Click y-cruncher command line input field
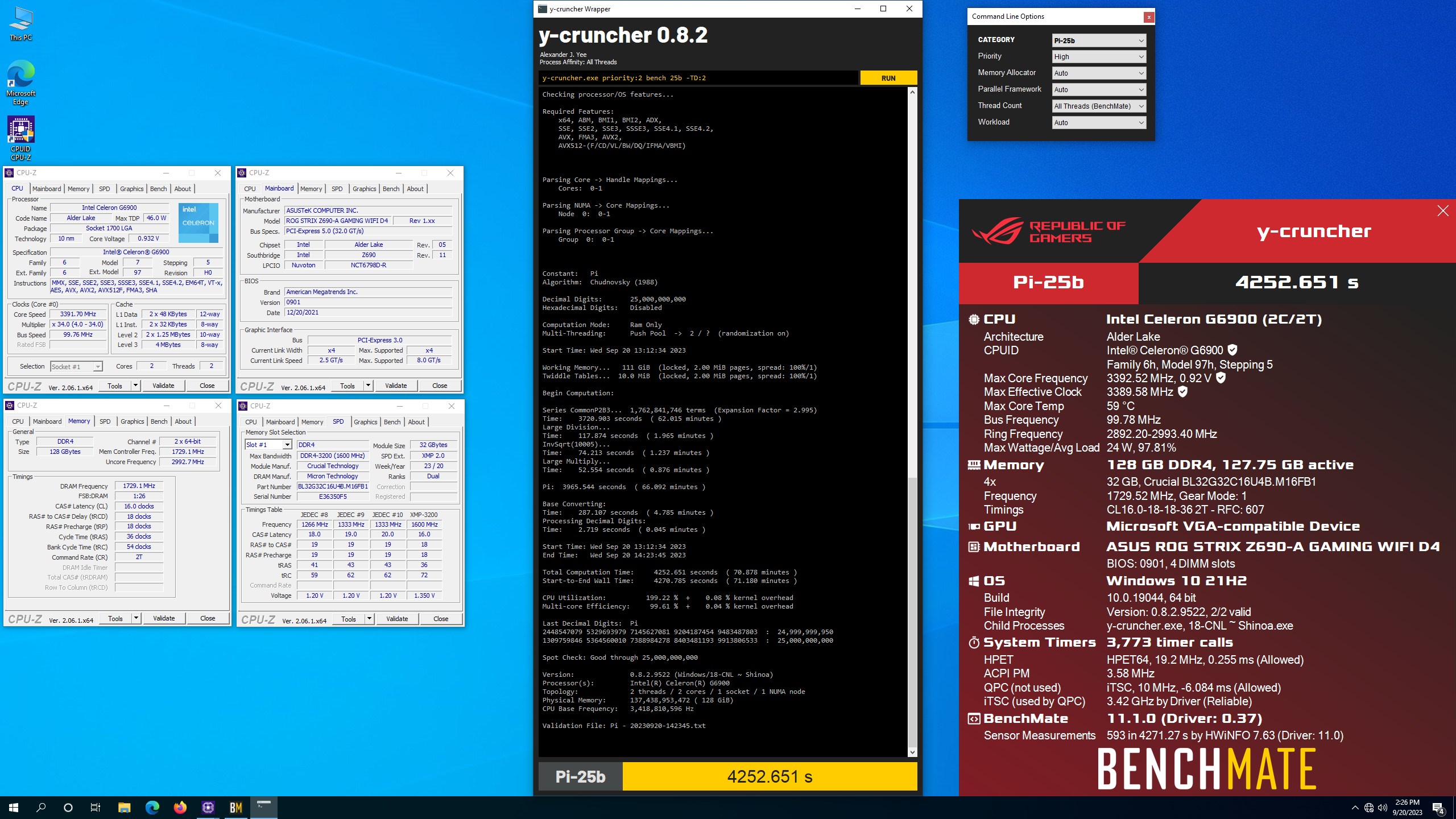This screenshot has width=1456, height=819. point(698,78)
